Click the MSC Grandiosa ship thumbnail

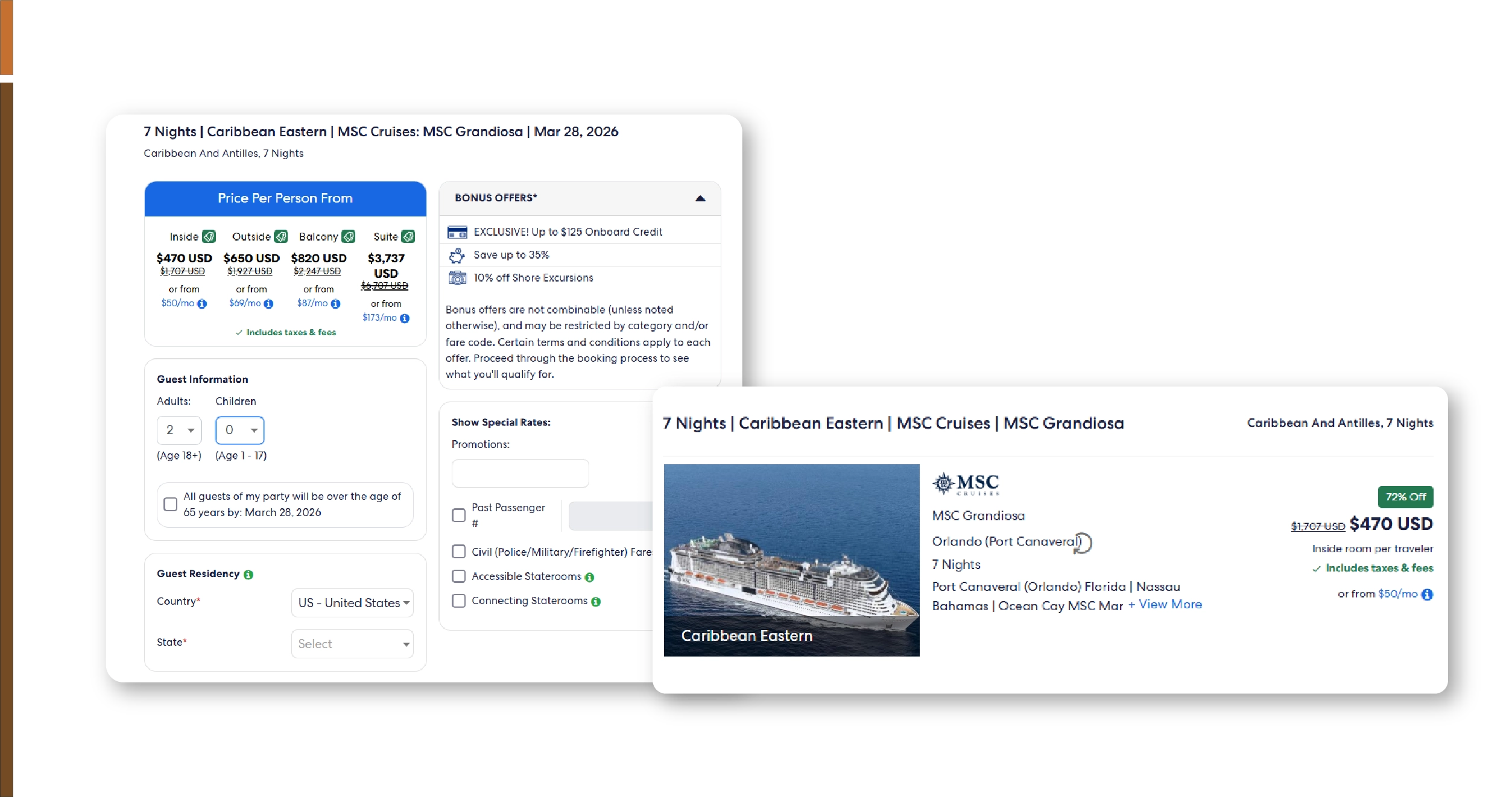click(791, 559)
